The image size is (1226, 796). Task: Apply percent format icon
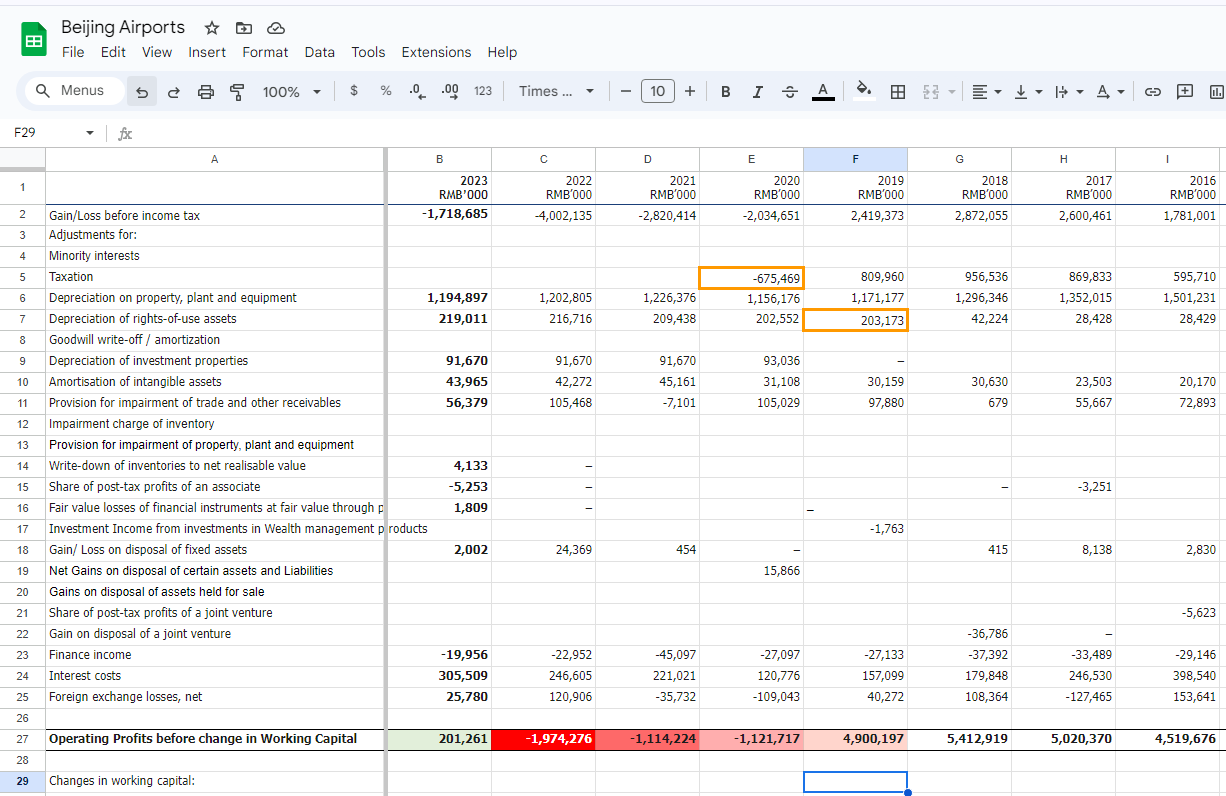click(386, 91)
